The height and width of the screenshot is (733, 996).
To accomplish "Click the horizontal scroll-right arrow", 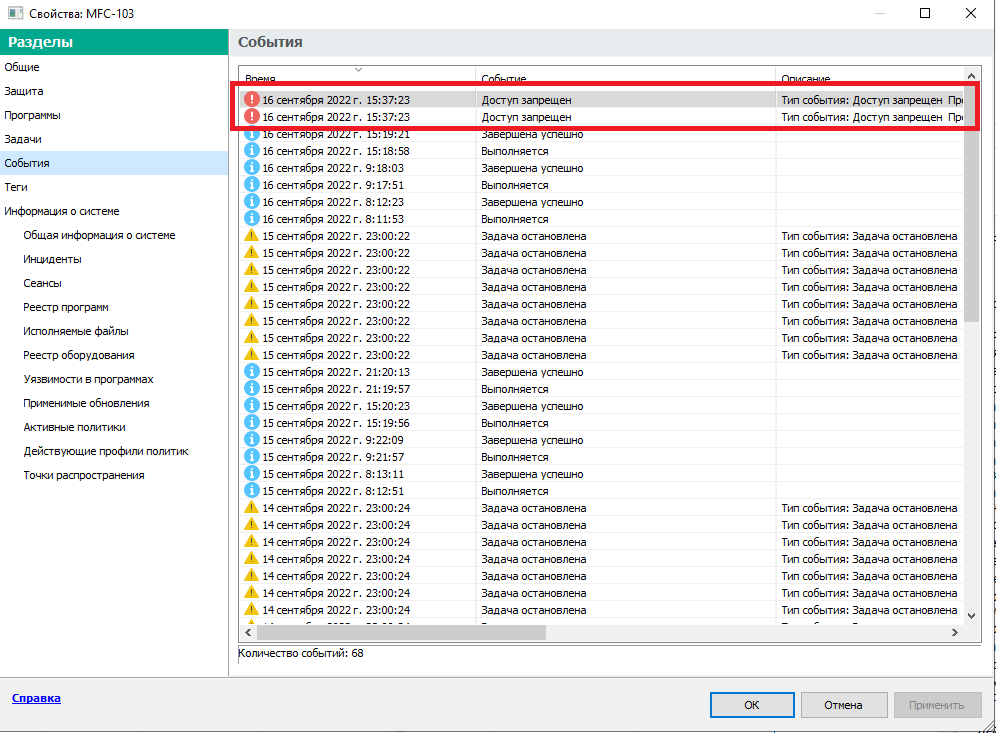I will pyautogui.click(x=954, y=633).
